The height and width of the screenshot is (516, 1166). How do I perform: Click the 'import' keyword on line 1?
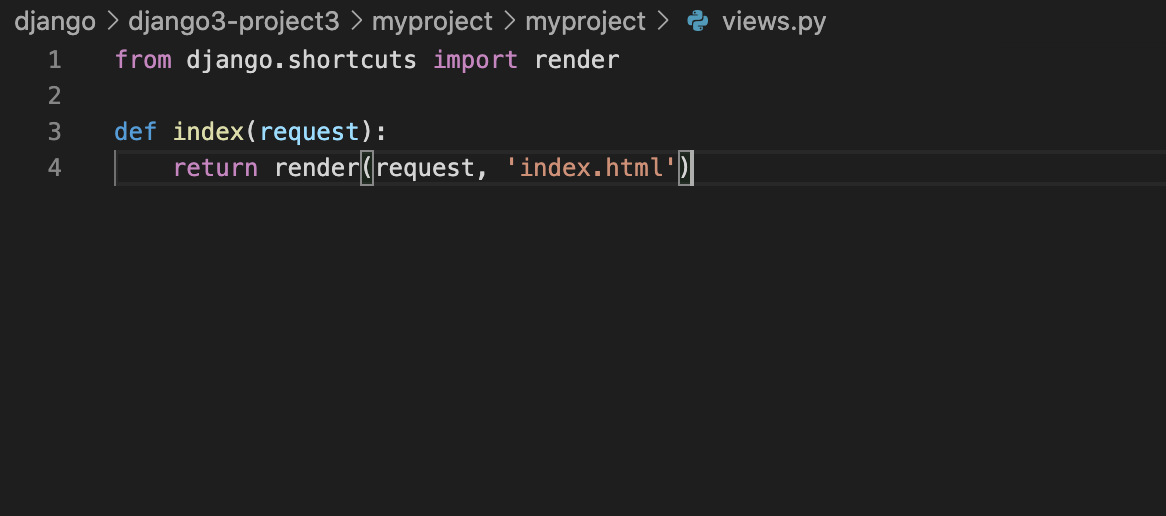click(x=475, y=59)
